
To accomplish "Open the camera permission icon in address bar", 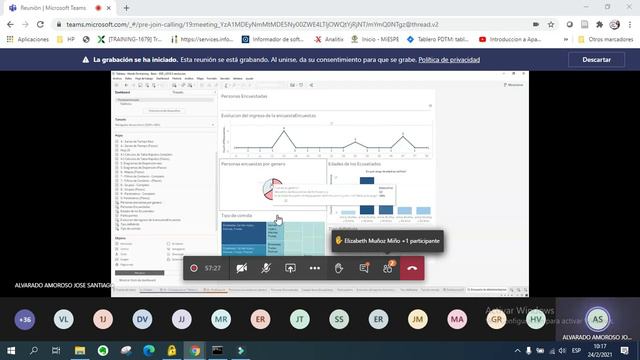I will [536, 24].
